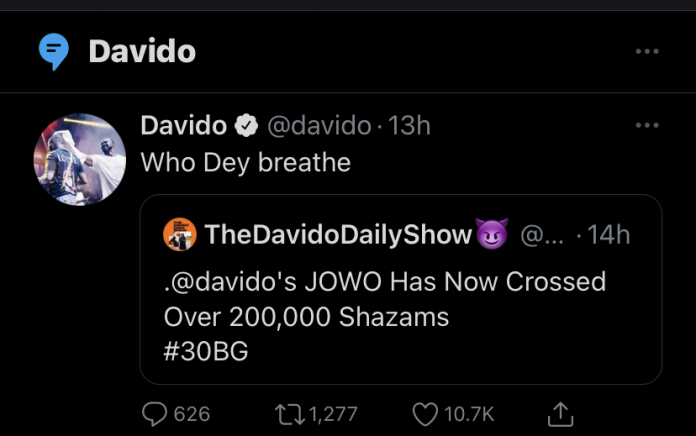
Task: Share the tweet using share icon
Action: coord(562,413)
